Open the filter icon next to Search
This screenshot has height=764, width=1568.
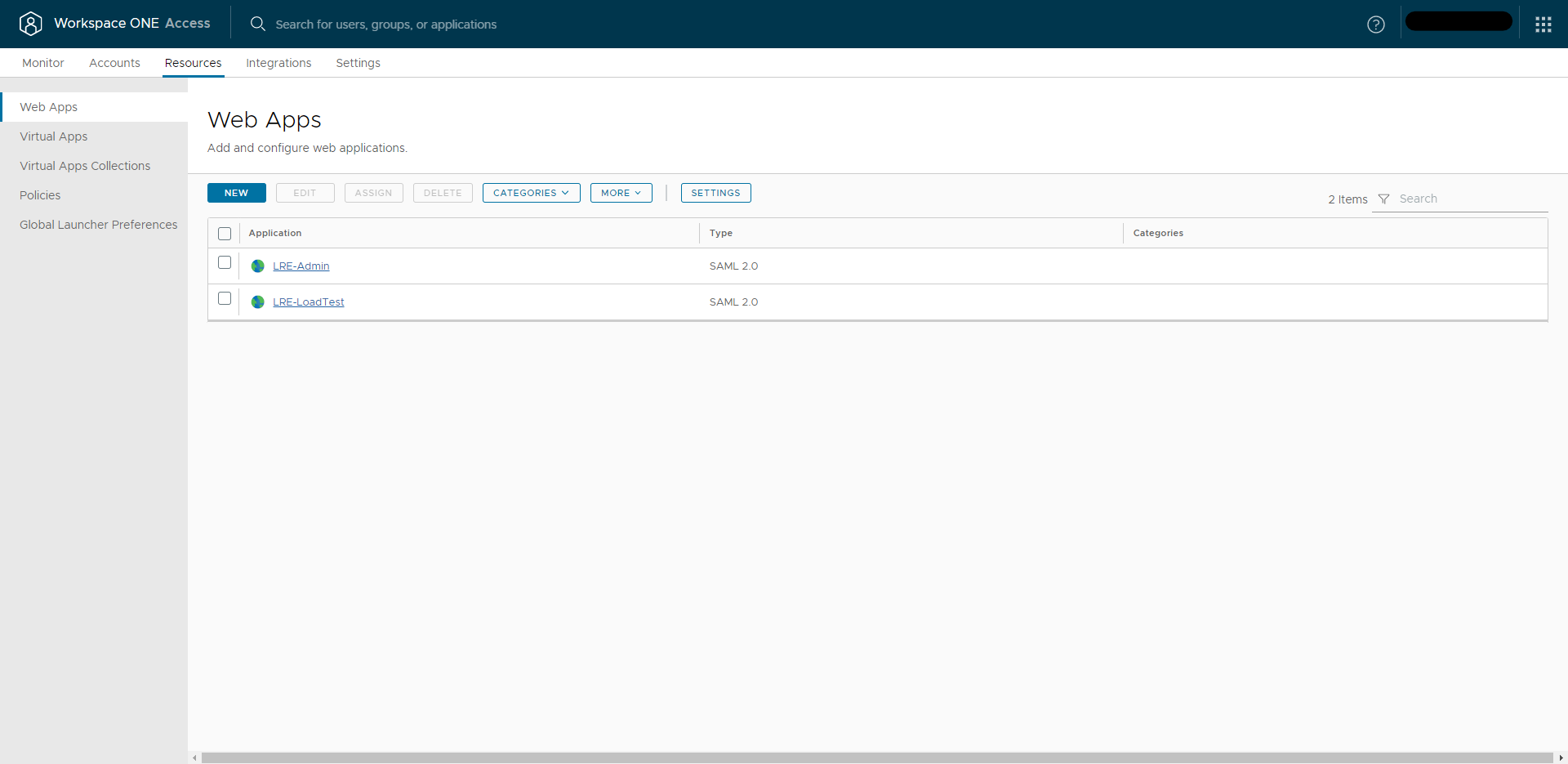(1383, 199)
